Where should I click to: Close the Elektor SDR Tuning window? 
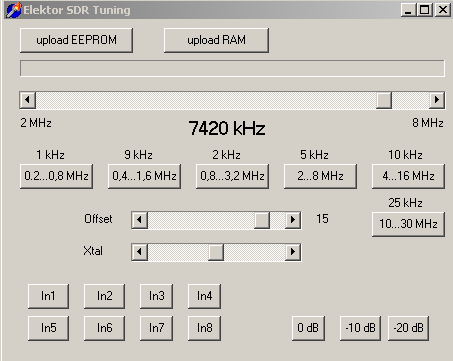(x=443, y=10)
